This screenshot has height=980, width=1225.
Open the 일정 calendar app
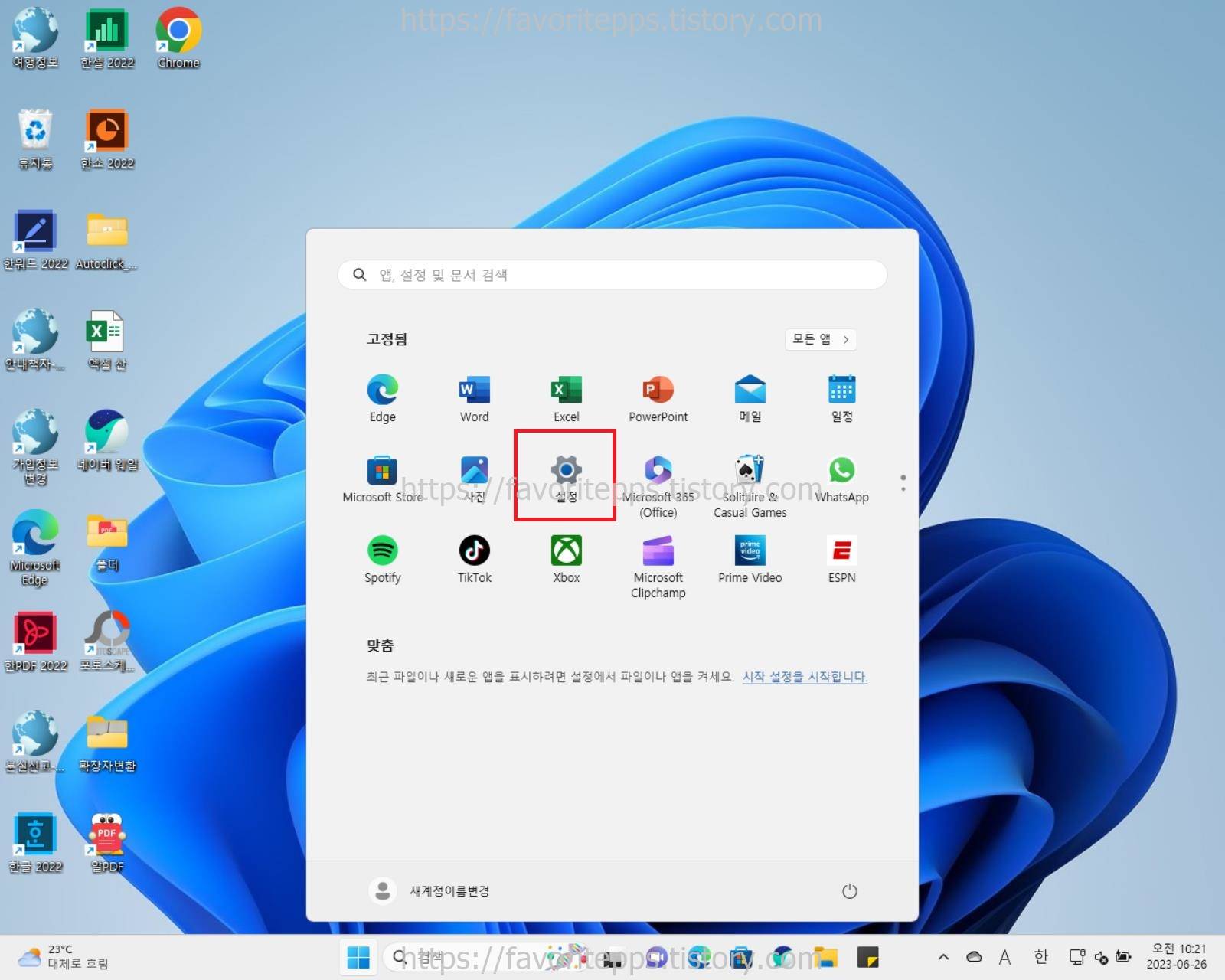click(841, 398)
